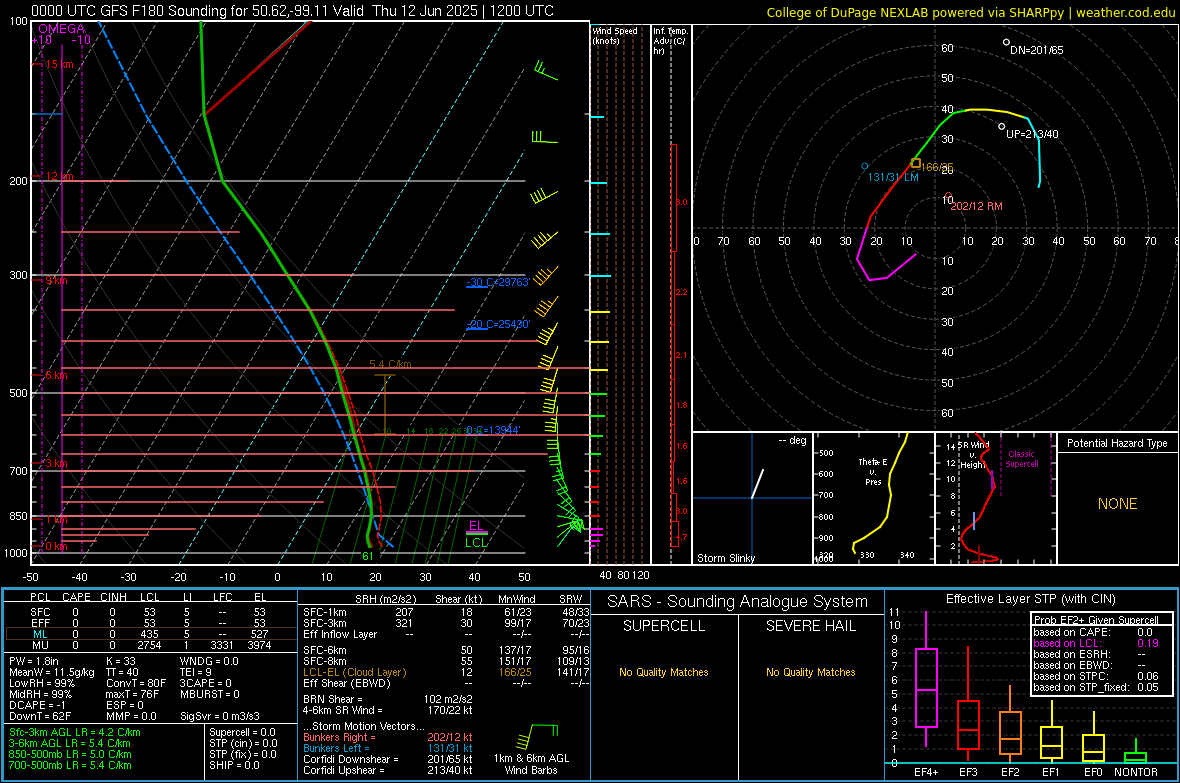
Task: Click the SFC-1km shear row
Action: point(446,612)
